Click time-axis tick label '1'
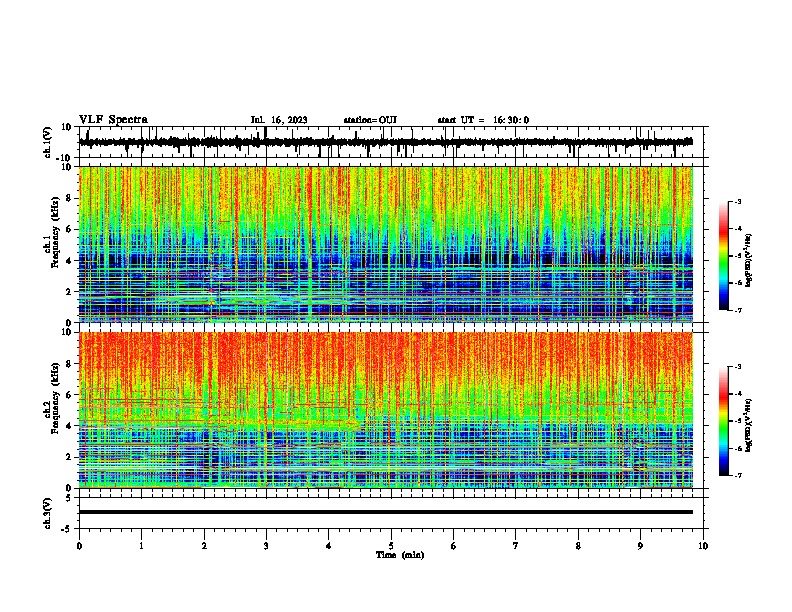792x612 pixels. 141,546
